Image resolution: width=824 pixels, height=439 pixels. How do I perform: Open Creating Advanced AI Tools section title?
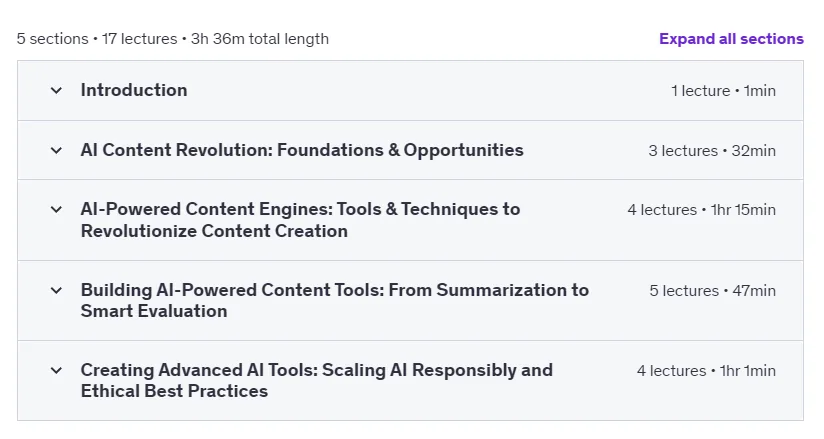click(317, 380)
